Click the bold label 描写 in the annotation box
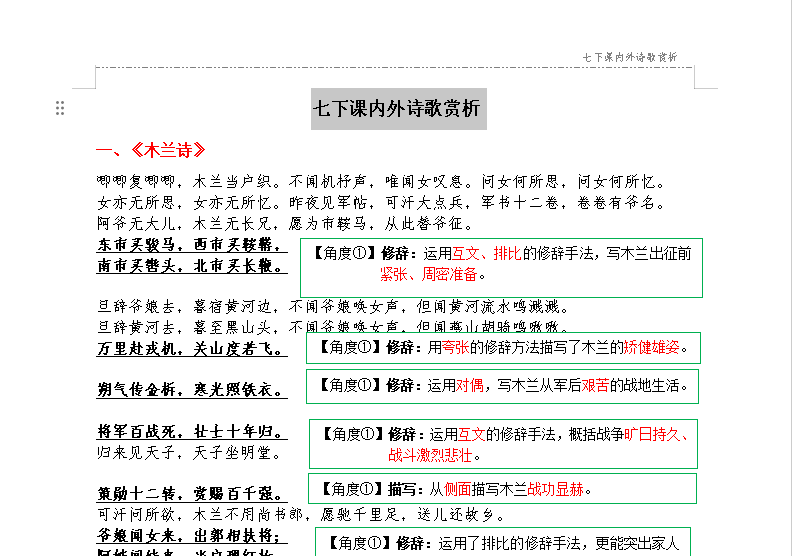This screenshot has width=792, height=556. point(402,489)
